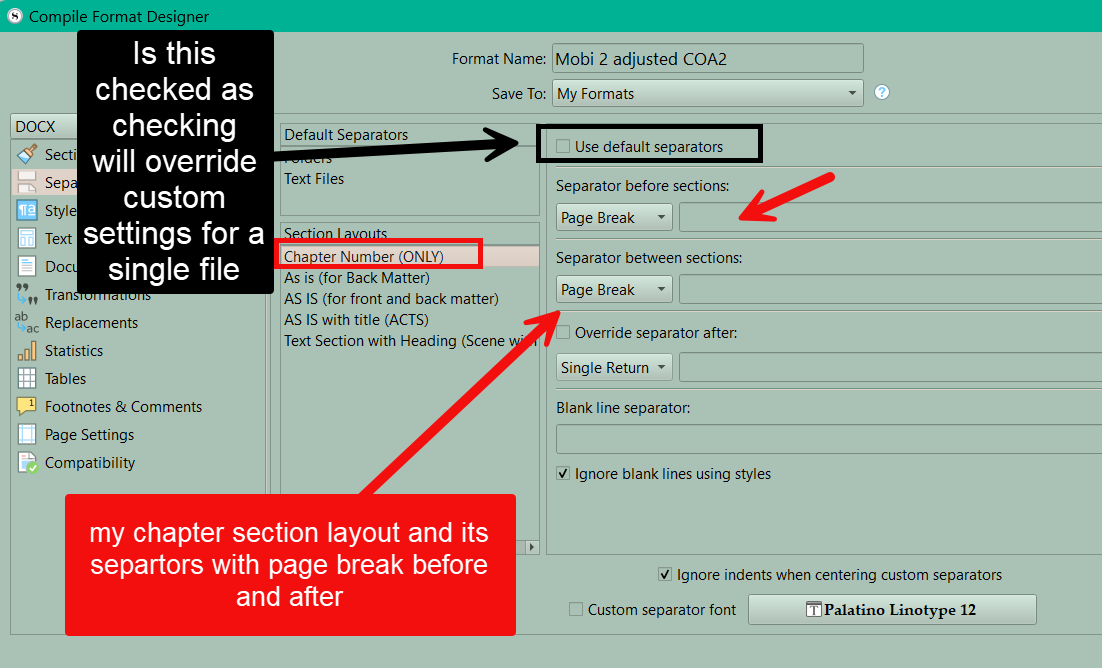The image size is (1102, 668).
Task: Select Text Files in Default Separators
Action: point(314,179)
